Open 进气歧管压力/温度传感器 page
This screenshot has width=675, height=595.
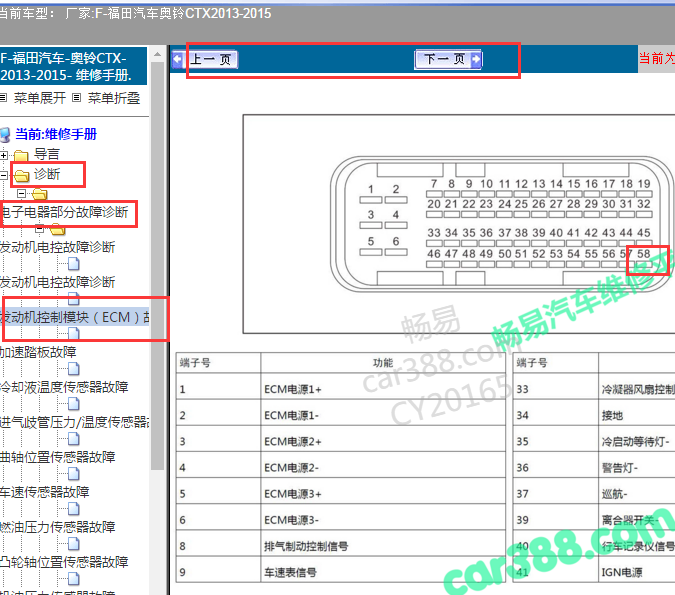pyautogui.click(x=74, y=422)
